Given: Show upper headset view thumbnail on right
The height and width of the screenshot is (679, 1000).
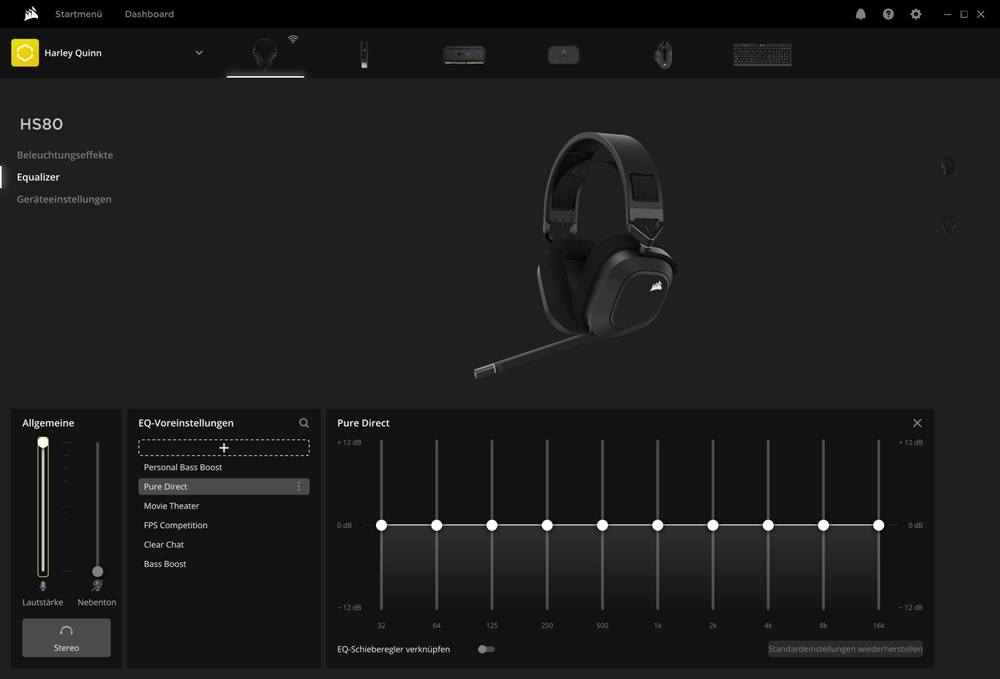Looking at the screenshot, I should click(948, 166).
